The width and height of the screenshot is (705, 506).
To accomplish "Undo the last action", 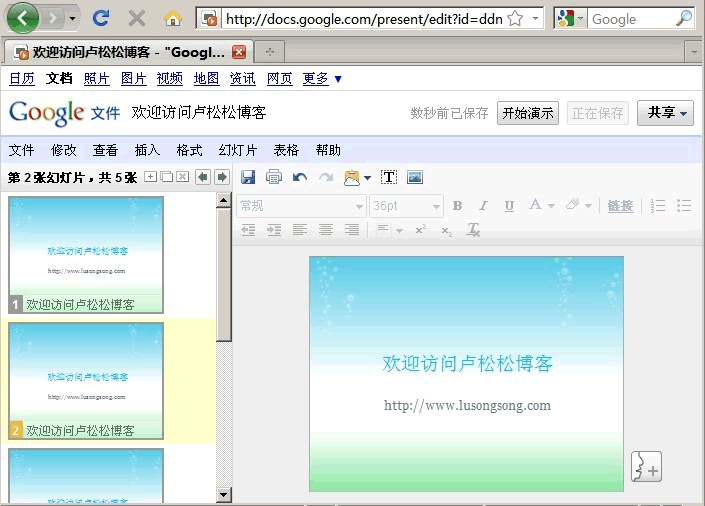I will 299,177.
